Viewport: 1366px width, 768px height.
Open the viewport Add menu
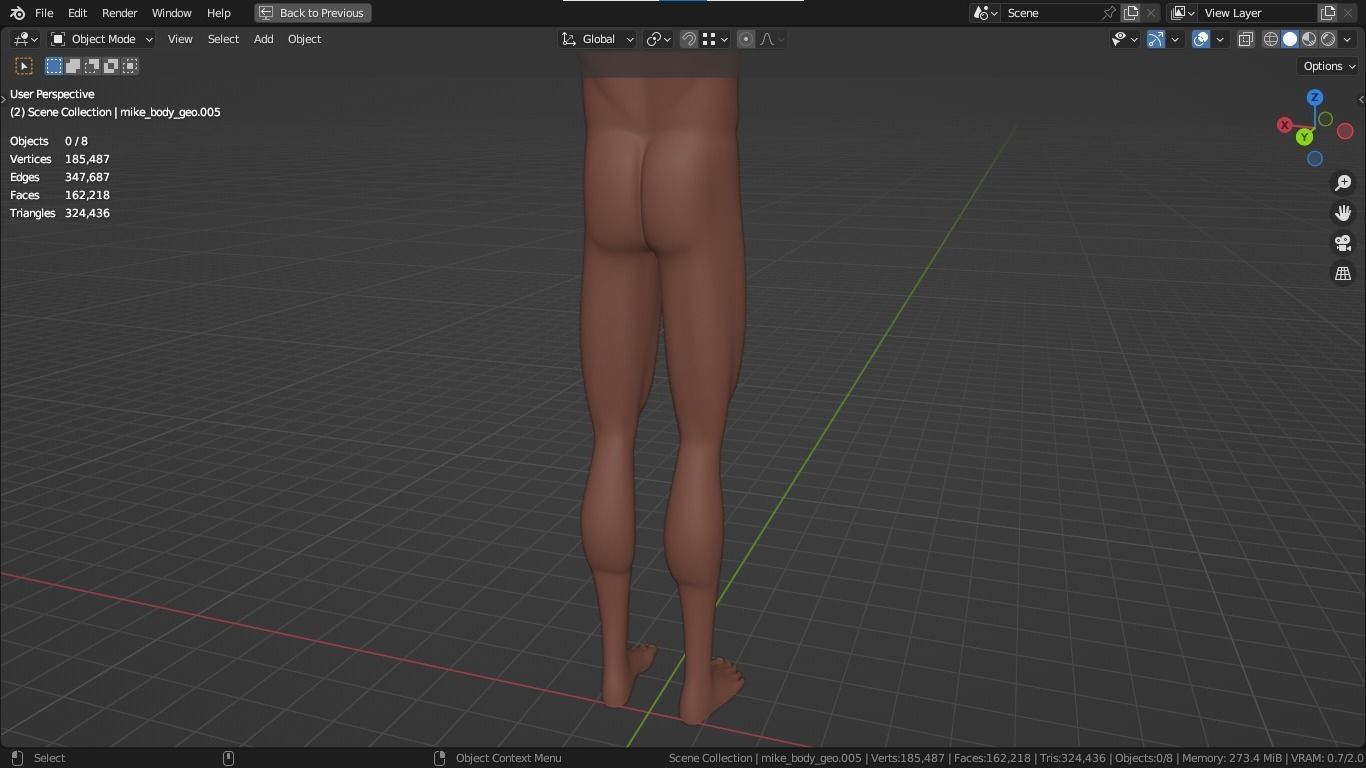[x=263, y=39]
